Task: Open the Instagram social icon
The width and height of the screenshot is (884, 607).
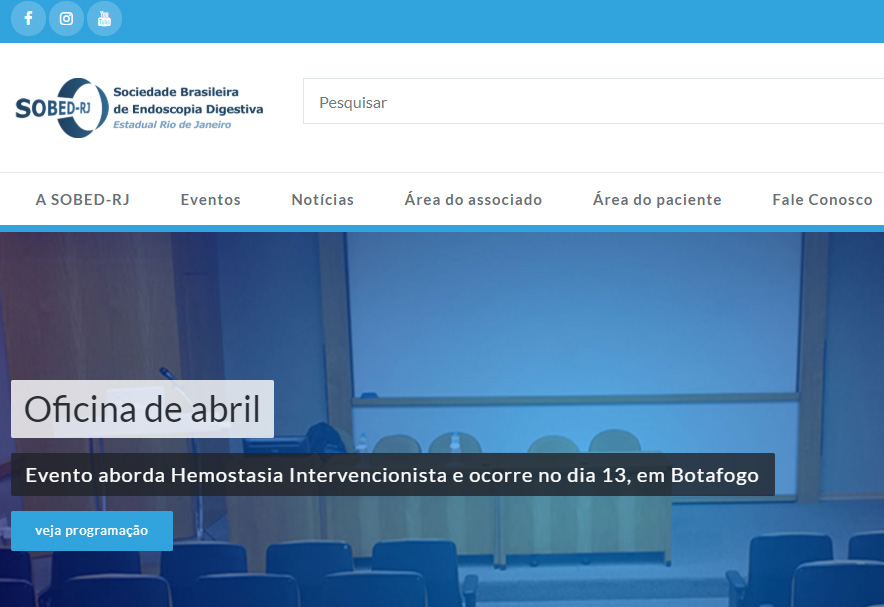Action: tap(66, 19)
